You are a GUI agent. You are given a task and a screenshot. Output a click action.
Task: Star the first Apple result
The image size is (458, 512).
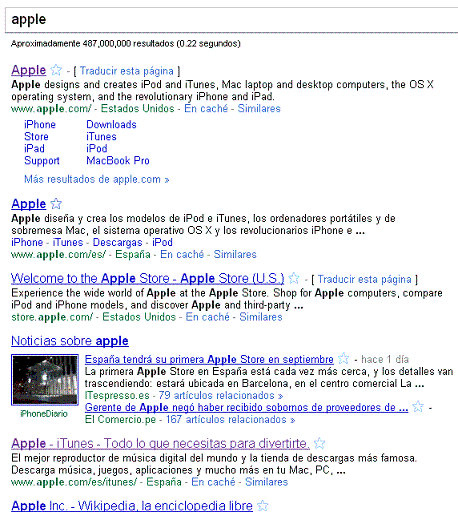(x=56, y=70)
